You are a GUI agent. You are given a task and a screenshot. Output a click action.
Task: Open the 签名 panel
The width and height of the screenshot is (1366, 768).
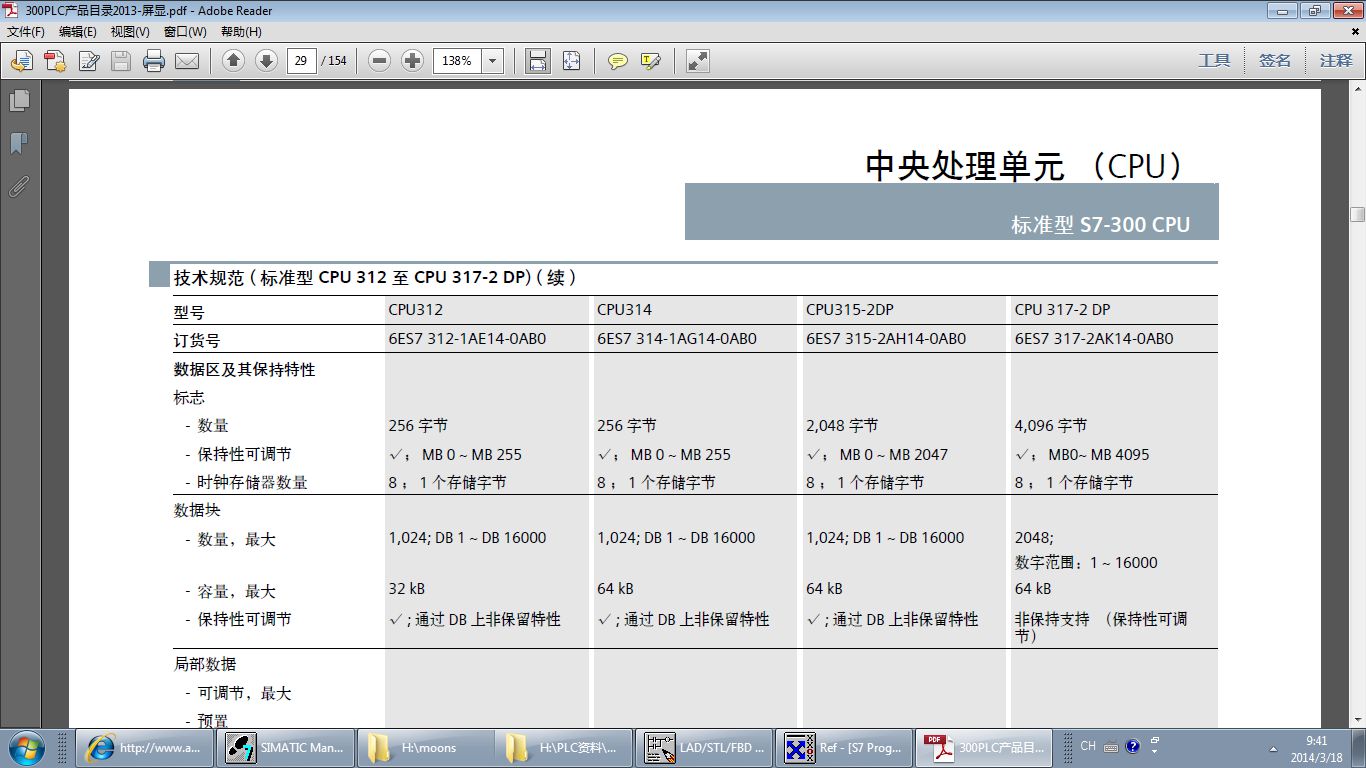[x=1275, y=61]
